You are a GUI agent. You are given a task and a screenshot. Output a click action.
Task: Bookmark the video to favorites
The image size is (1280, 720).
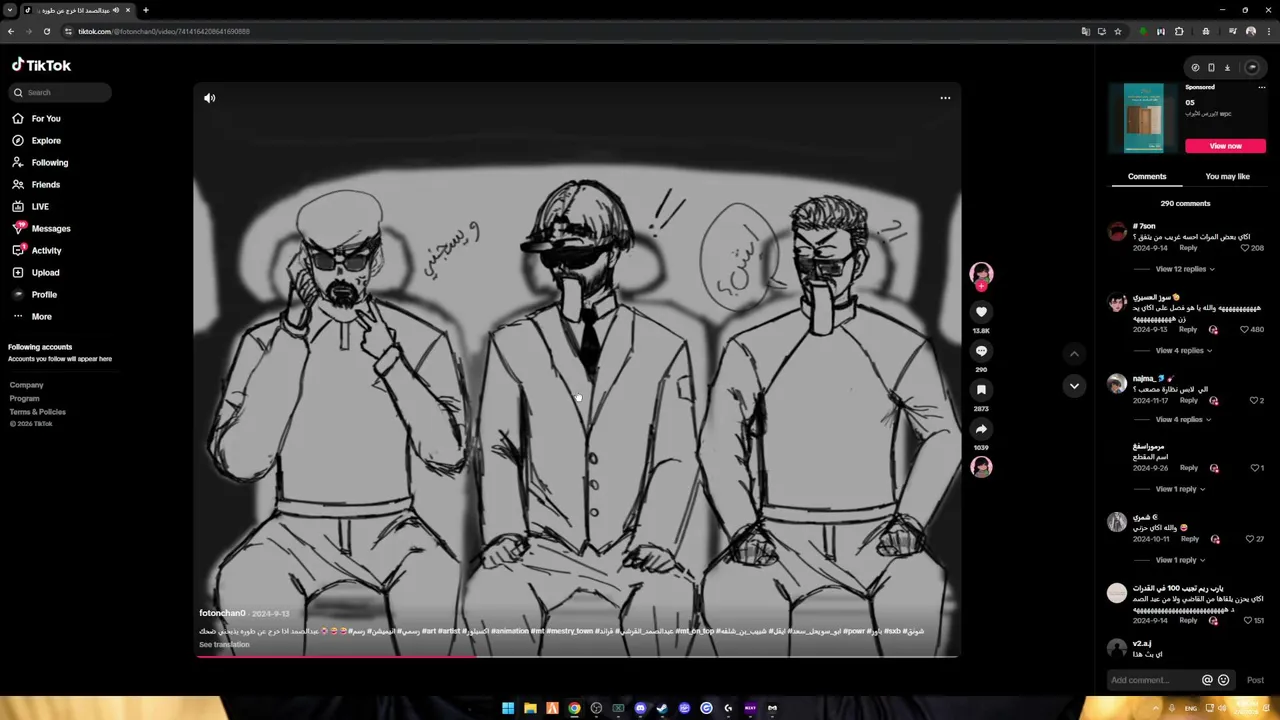pos(981,390)
